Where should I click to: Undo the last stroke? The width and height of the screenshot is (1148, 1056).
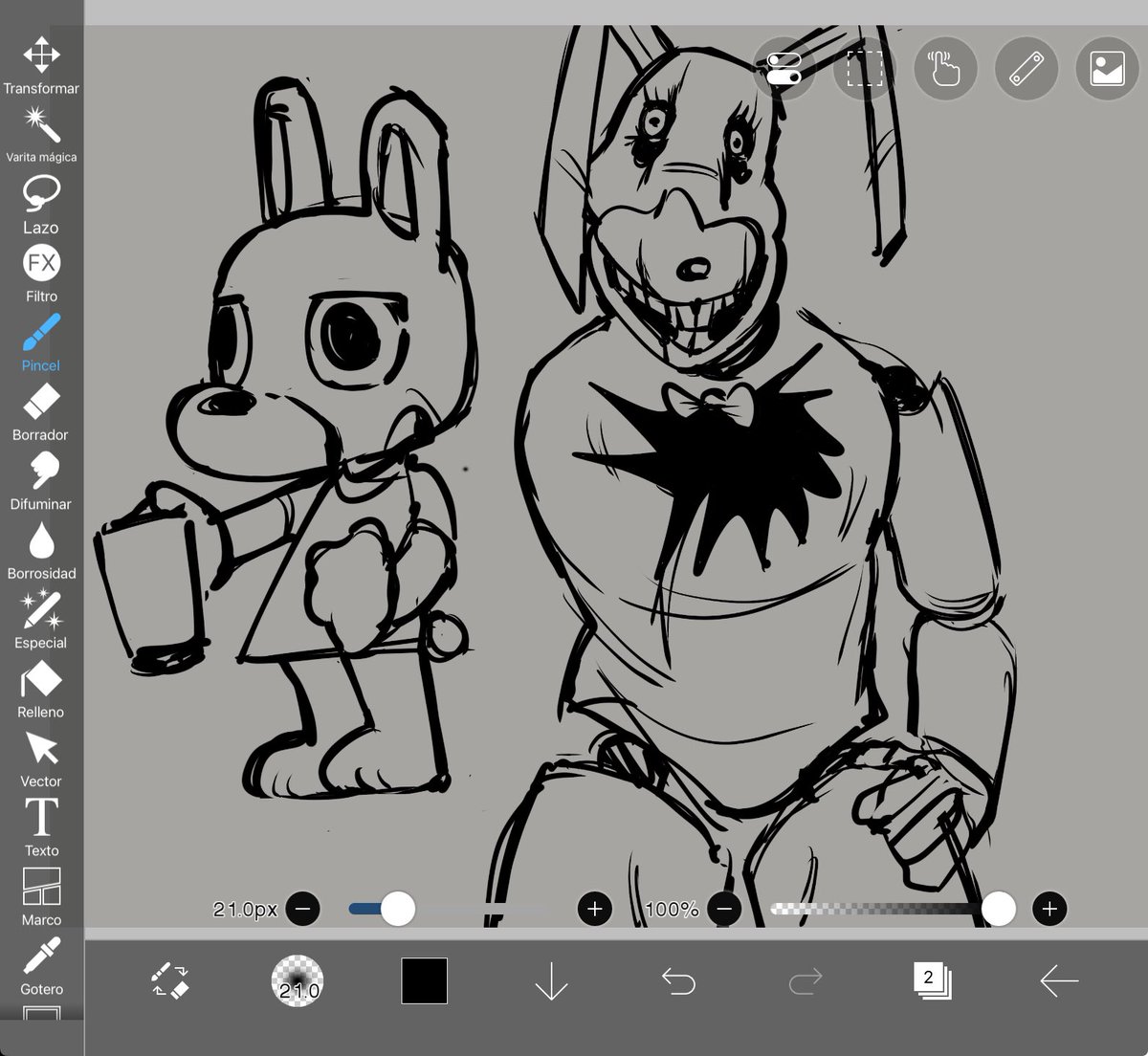click(x=678, y=981)
